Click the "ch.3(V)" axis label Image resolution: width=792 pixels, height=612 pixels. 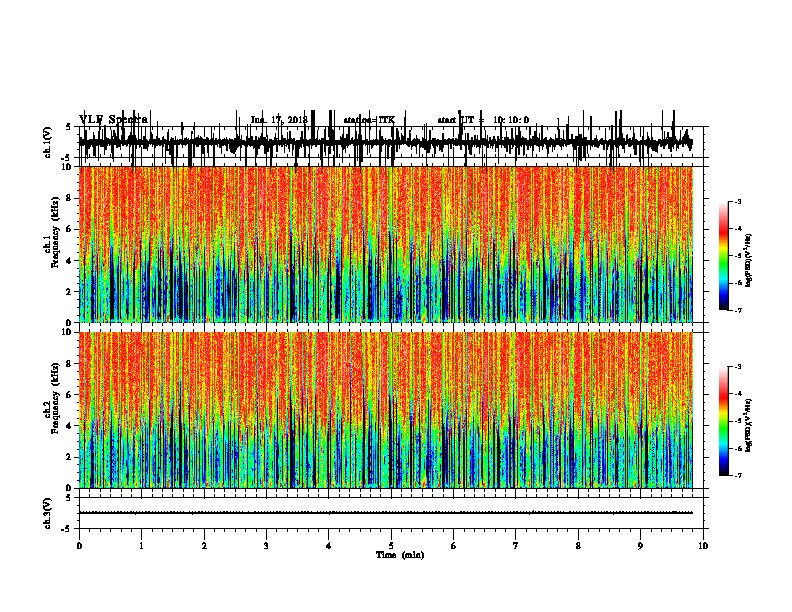pyautogui.click(x=48, y=513)
